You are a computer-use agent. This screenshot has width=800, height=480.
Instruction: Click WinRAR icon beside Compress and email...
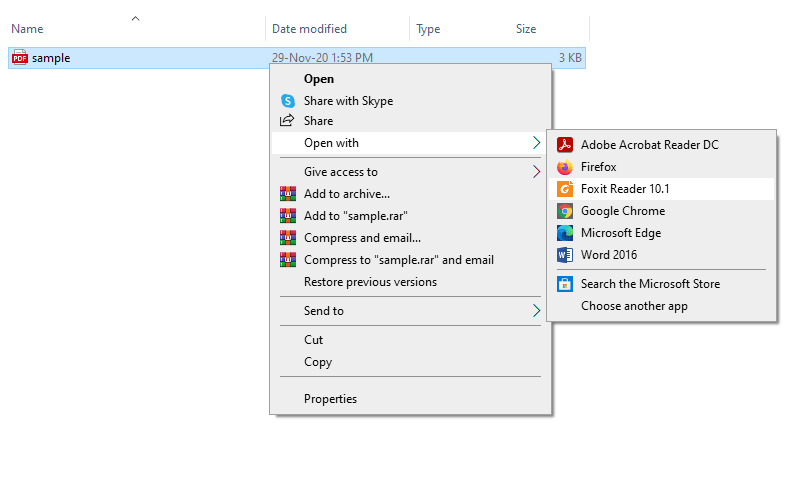pos(288,238)
